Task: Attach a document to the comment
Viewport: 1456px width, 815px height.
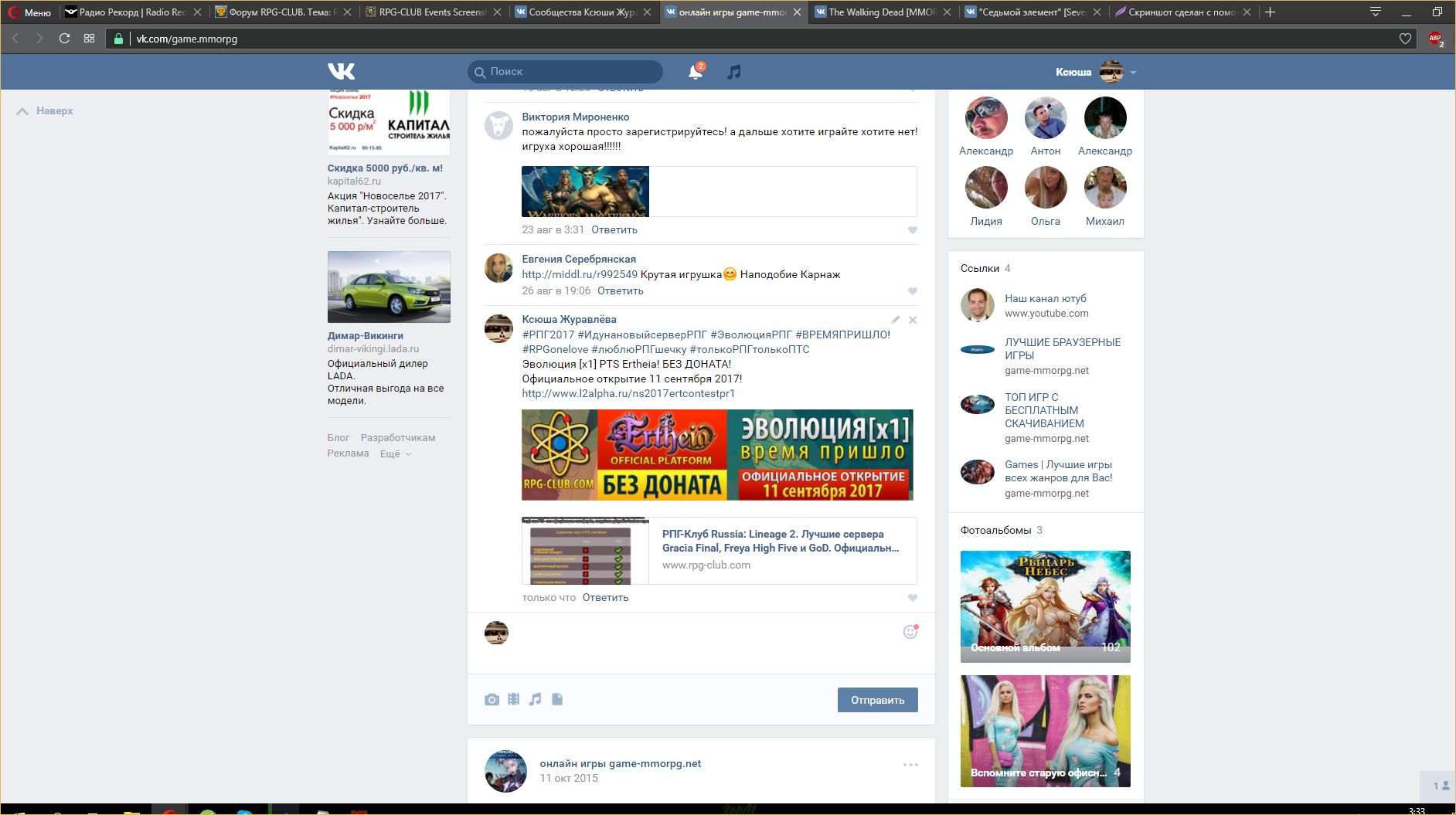Action: (557, 699)
